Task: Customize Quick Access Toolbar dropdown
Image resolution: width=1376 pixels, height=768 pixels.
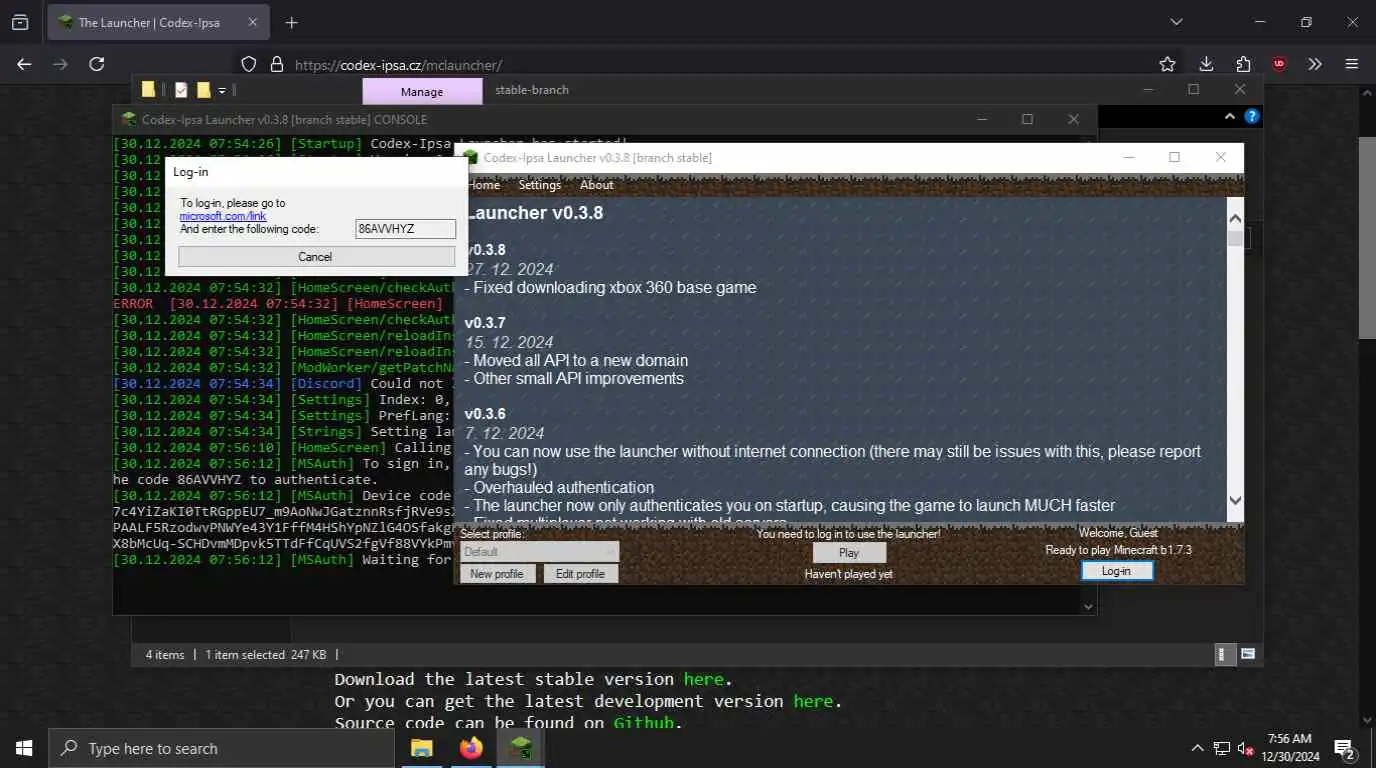Action: (222, 90)
